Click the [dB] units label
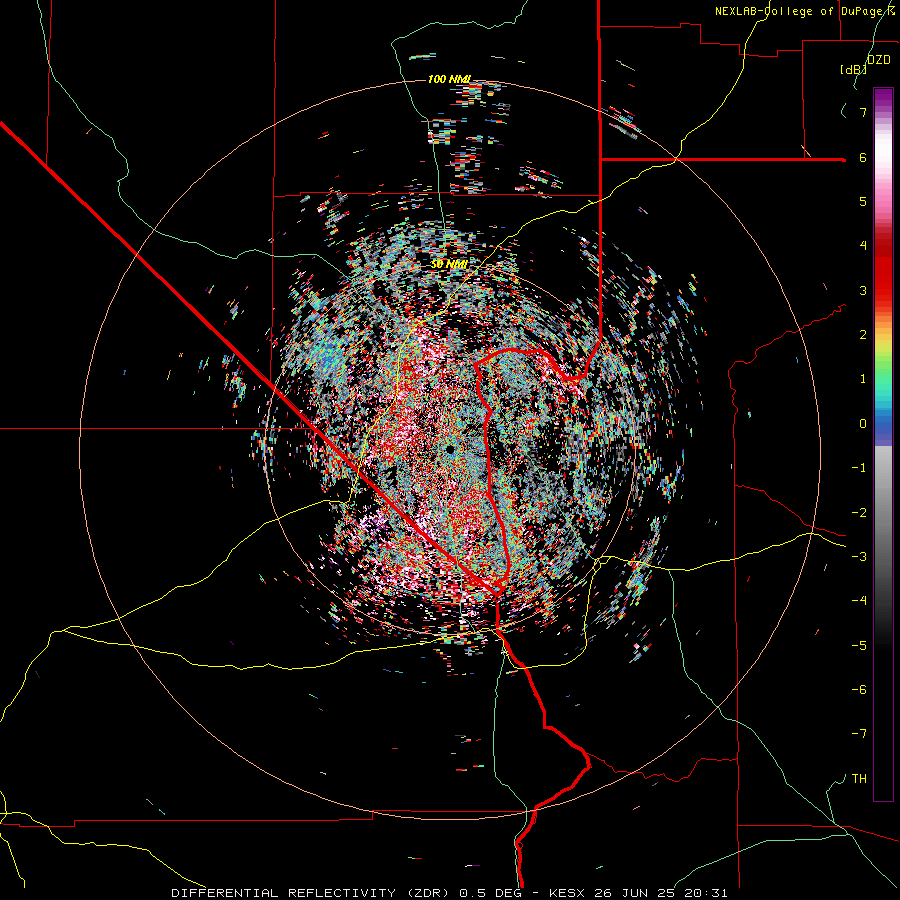 [x=853, y=70]
